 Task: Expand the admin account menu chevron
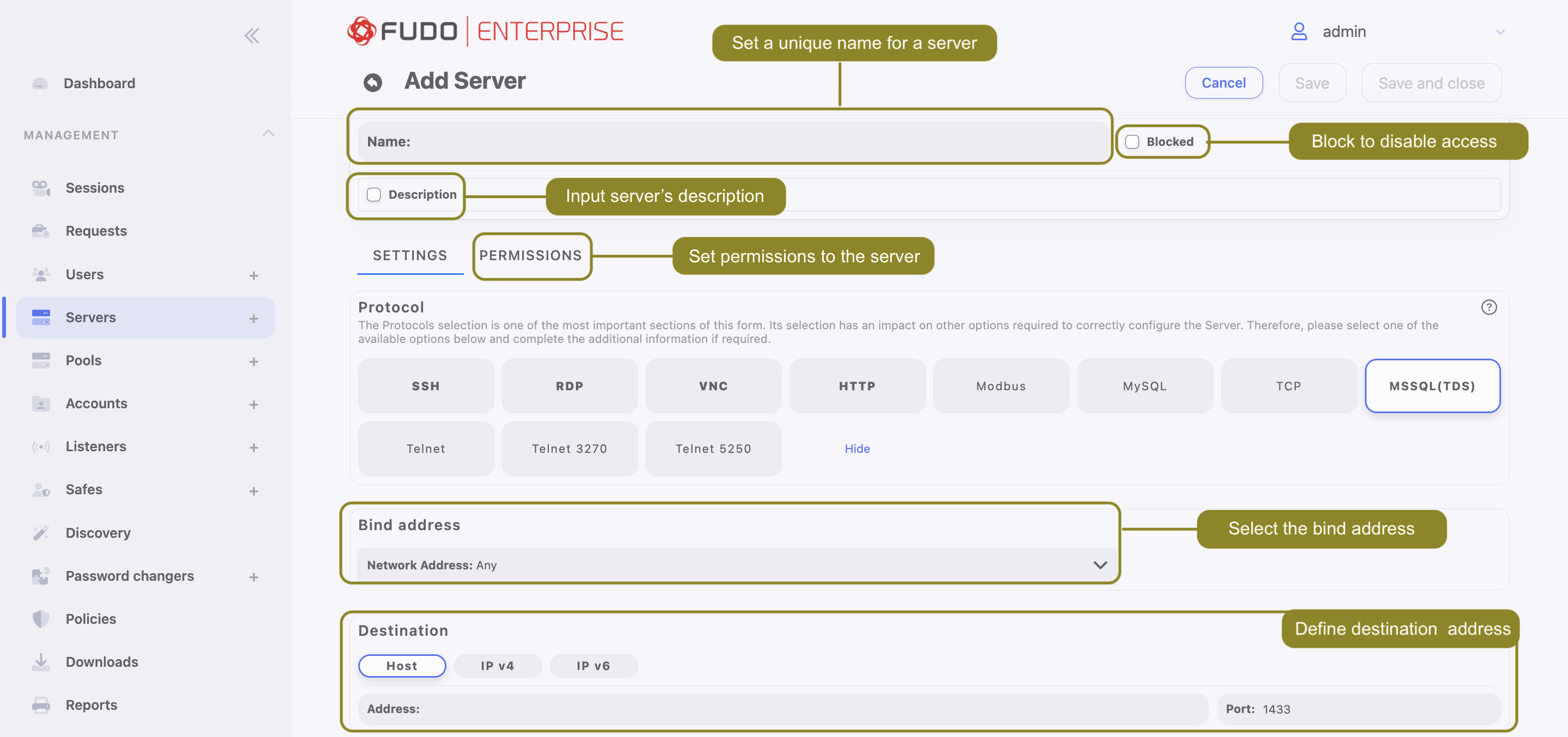(1500, 32)
